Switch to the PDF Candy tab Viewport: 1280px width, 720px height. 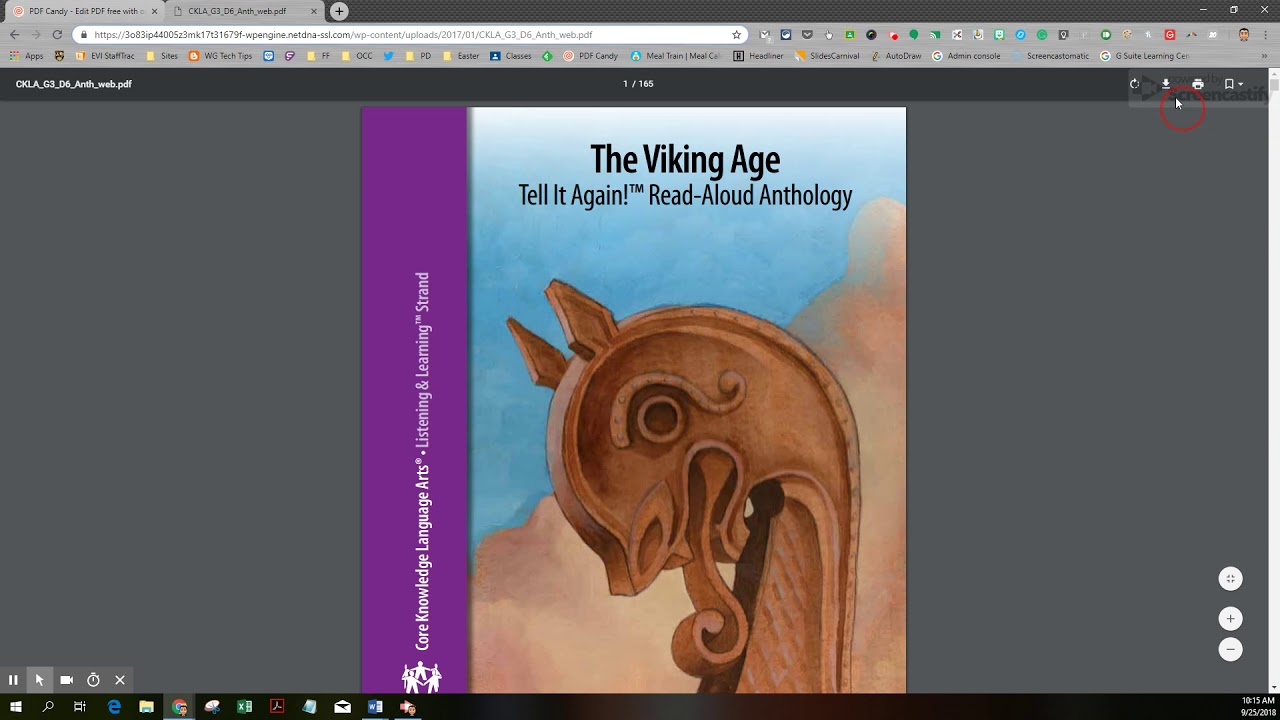85,11
